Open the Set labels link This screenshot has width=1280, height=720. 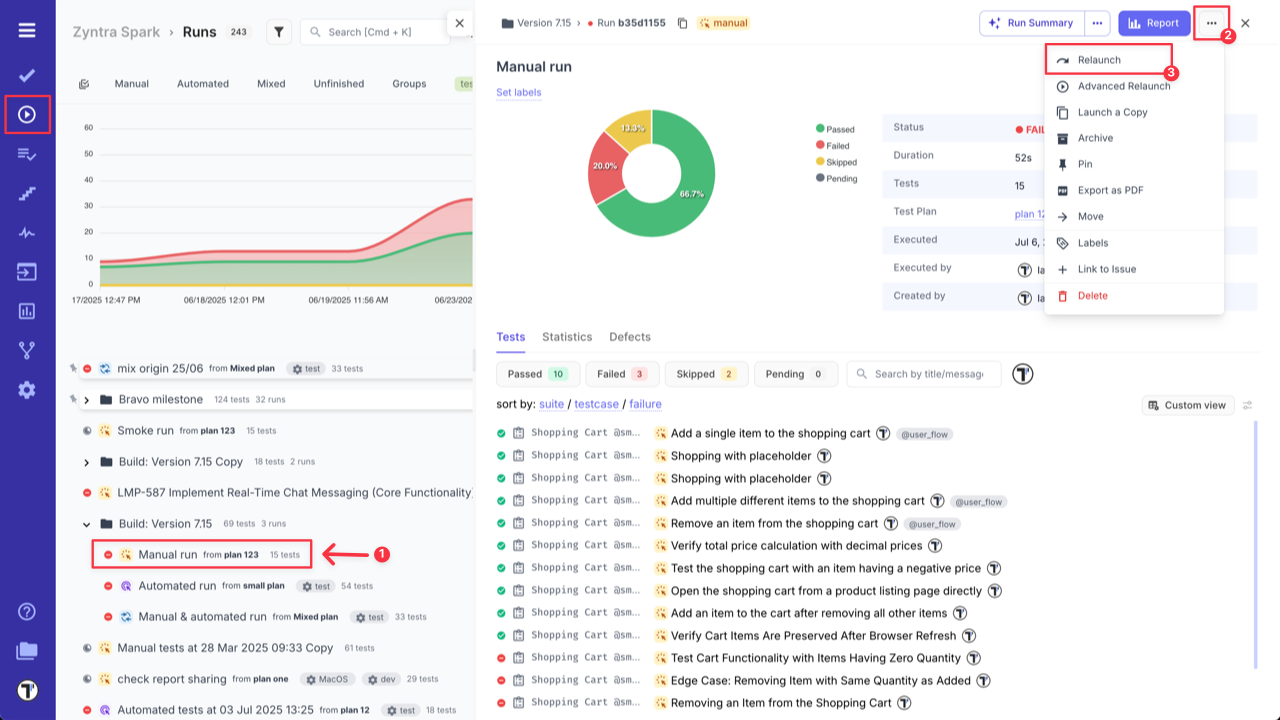tap(517, 92)
